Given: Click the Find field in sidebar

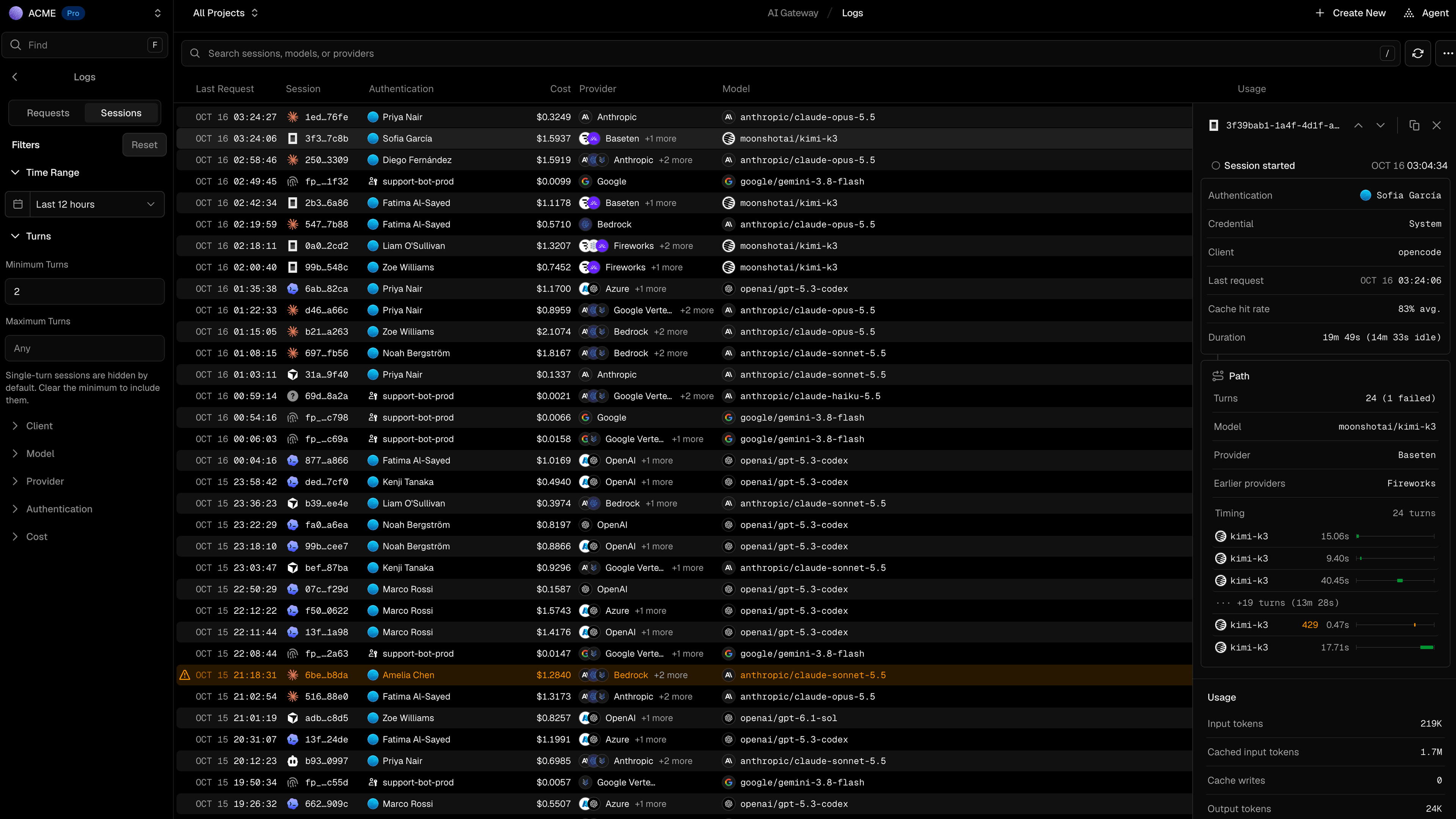Looking at the screenshot, I should click(85, 45).
